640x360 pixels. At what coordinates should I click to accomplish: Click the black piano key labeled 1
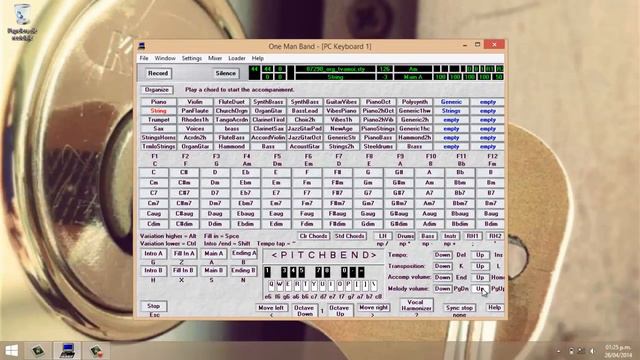tap(267, 271)
